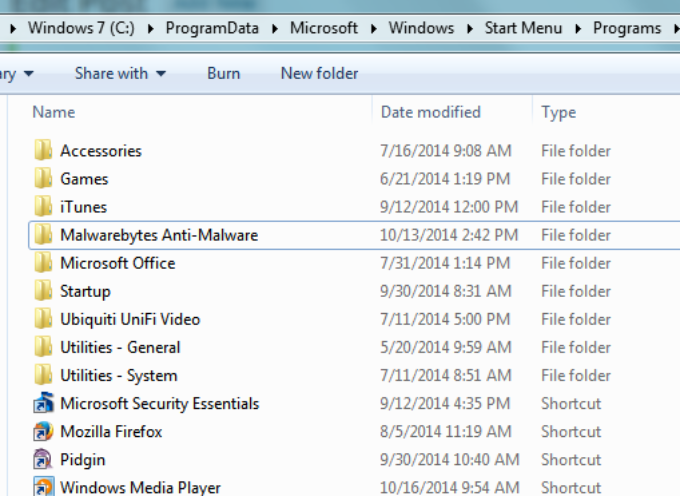Jump to Start Menu breadcrumb segment
The height and width of the screenshot is (496, 680).
point(523,28)
